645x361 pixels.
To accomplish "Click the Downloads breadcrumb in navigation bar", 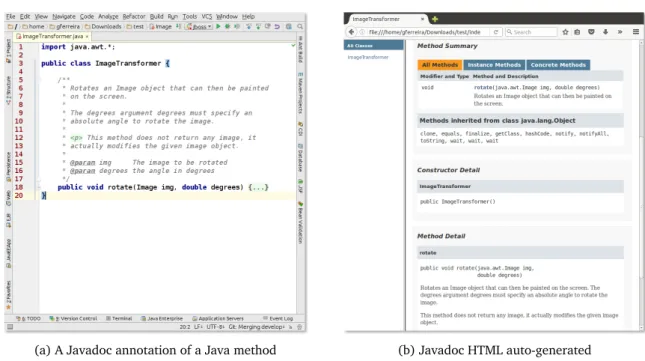I will coord(103,26).
